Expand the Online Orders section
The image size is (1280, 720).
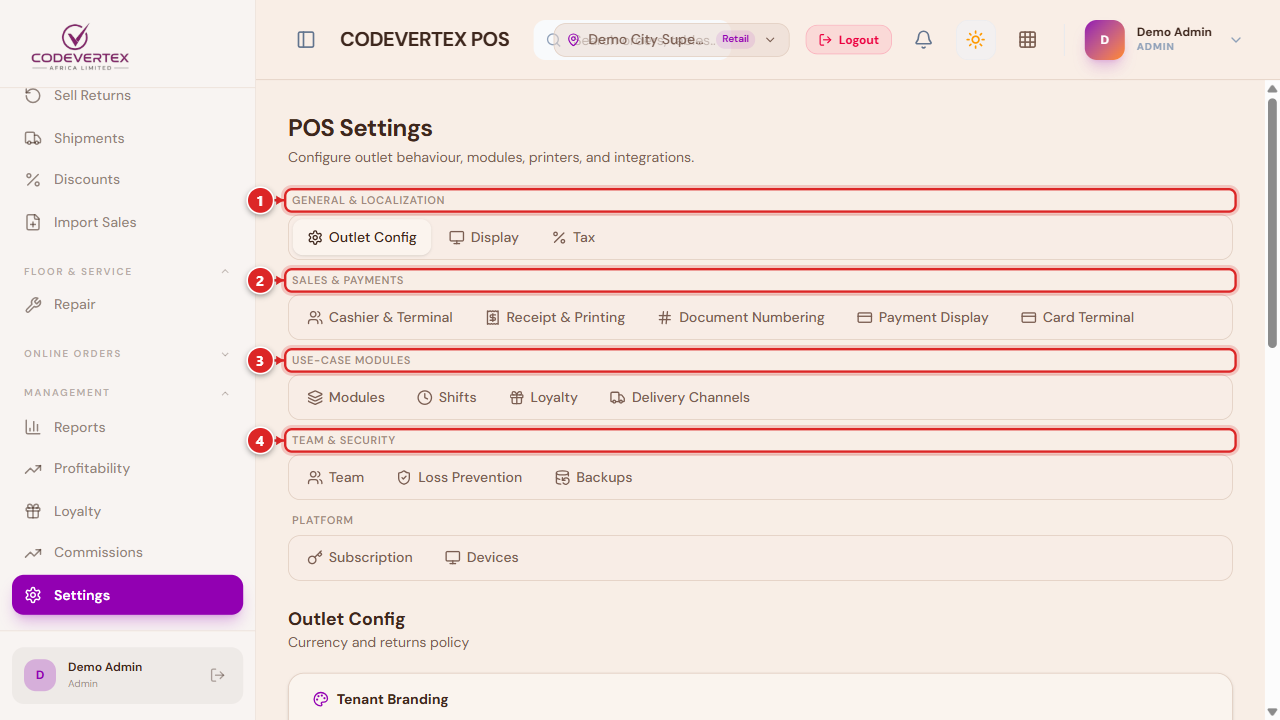click(x=225, y=354)
